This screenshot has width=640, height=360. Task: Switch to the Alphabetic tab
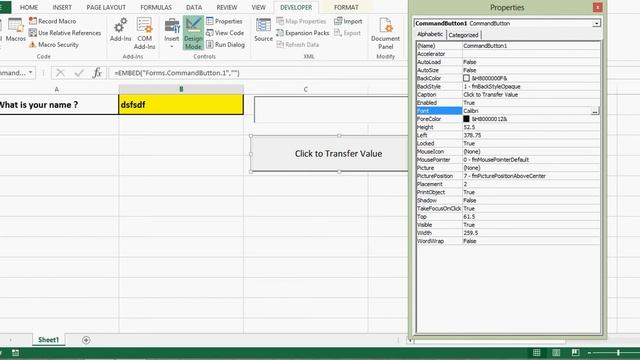[x=430, y=35]
